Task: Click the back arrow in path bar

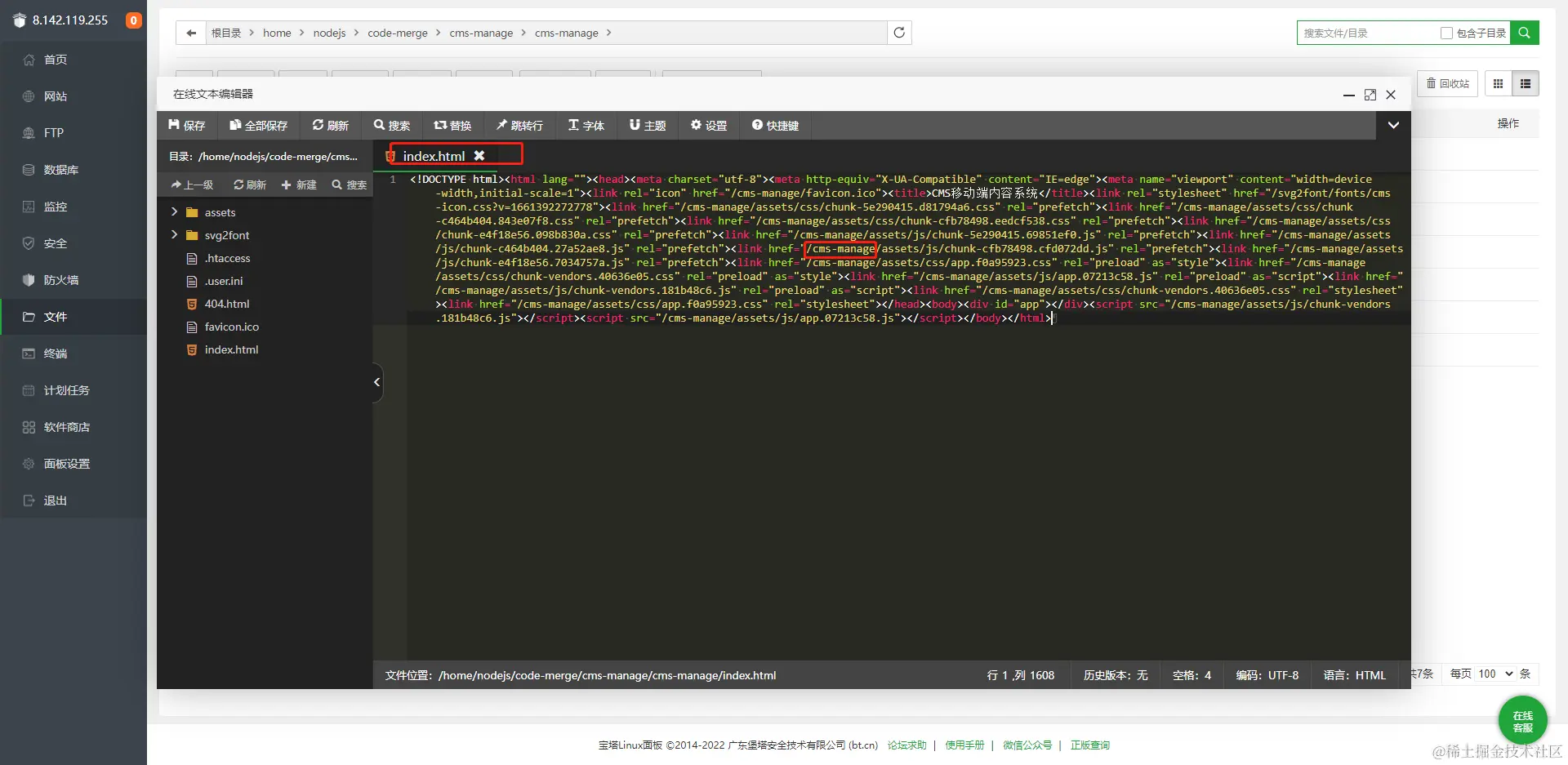Action: click(x=191, y=33)
